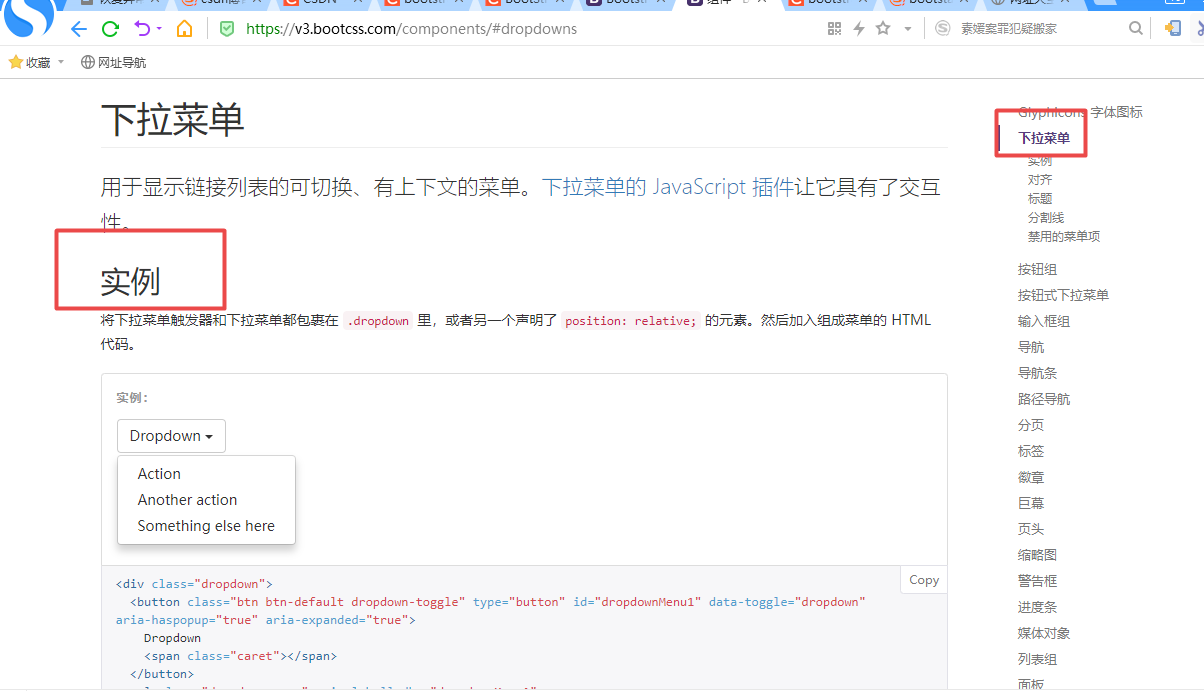1204x691 pixels.
Task: Open 按钮式下拉菜单 in the sidebar
Action: coord(1063,295)
